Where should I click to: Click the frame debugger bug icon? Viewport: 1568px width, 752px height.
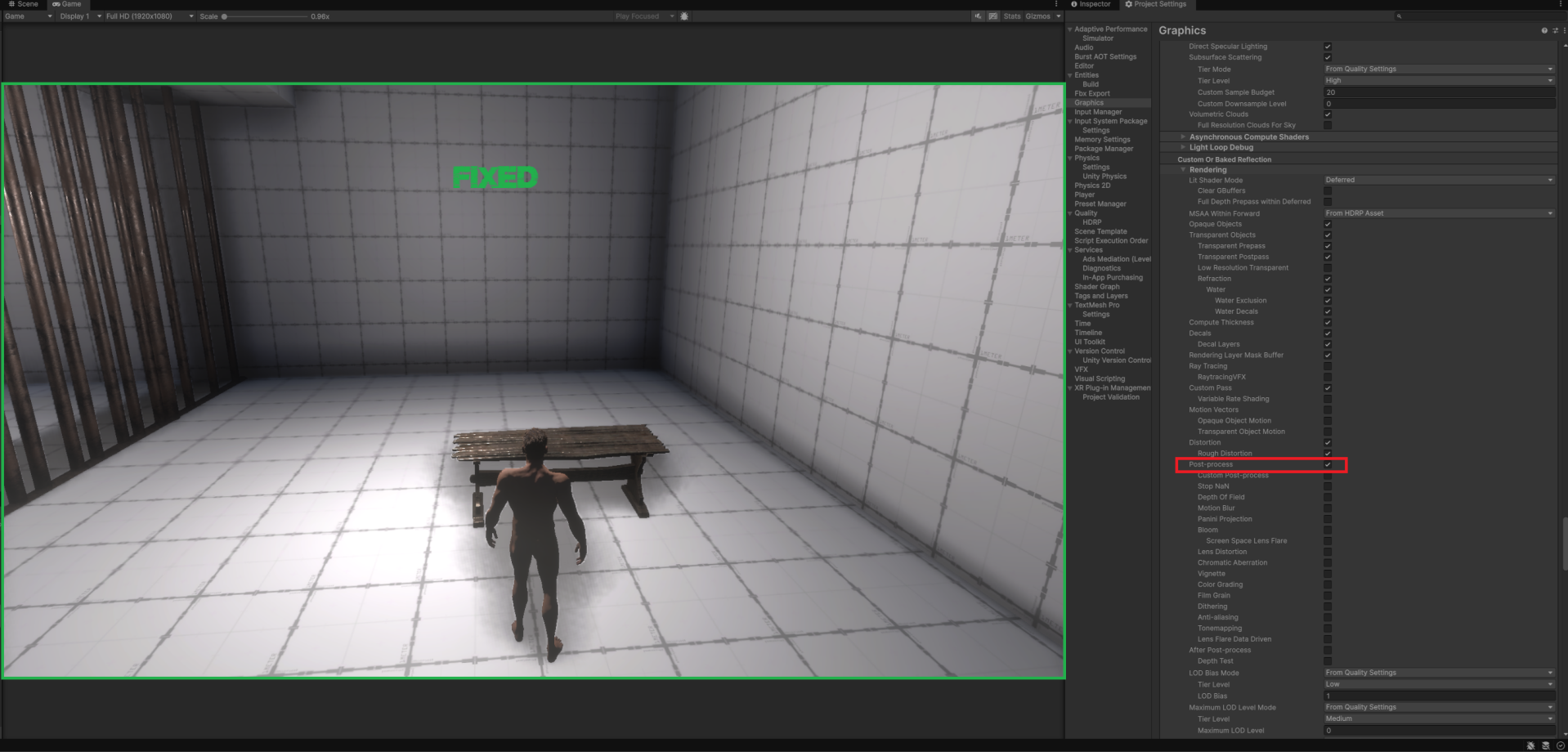coord(684,16)
